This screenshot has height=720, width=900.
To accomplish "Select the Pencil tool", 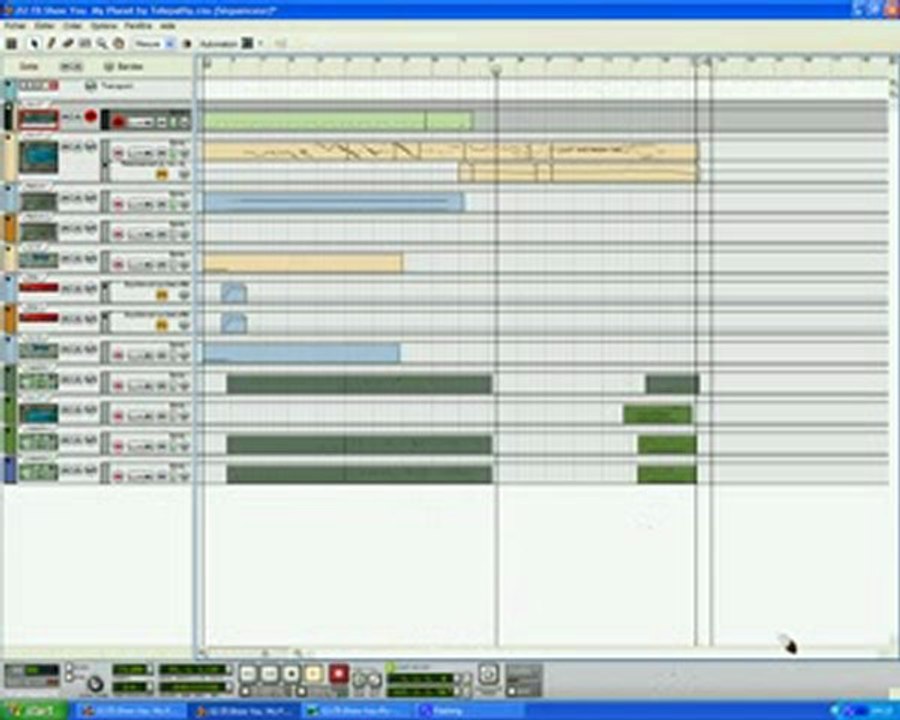I will (52, 44).
